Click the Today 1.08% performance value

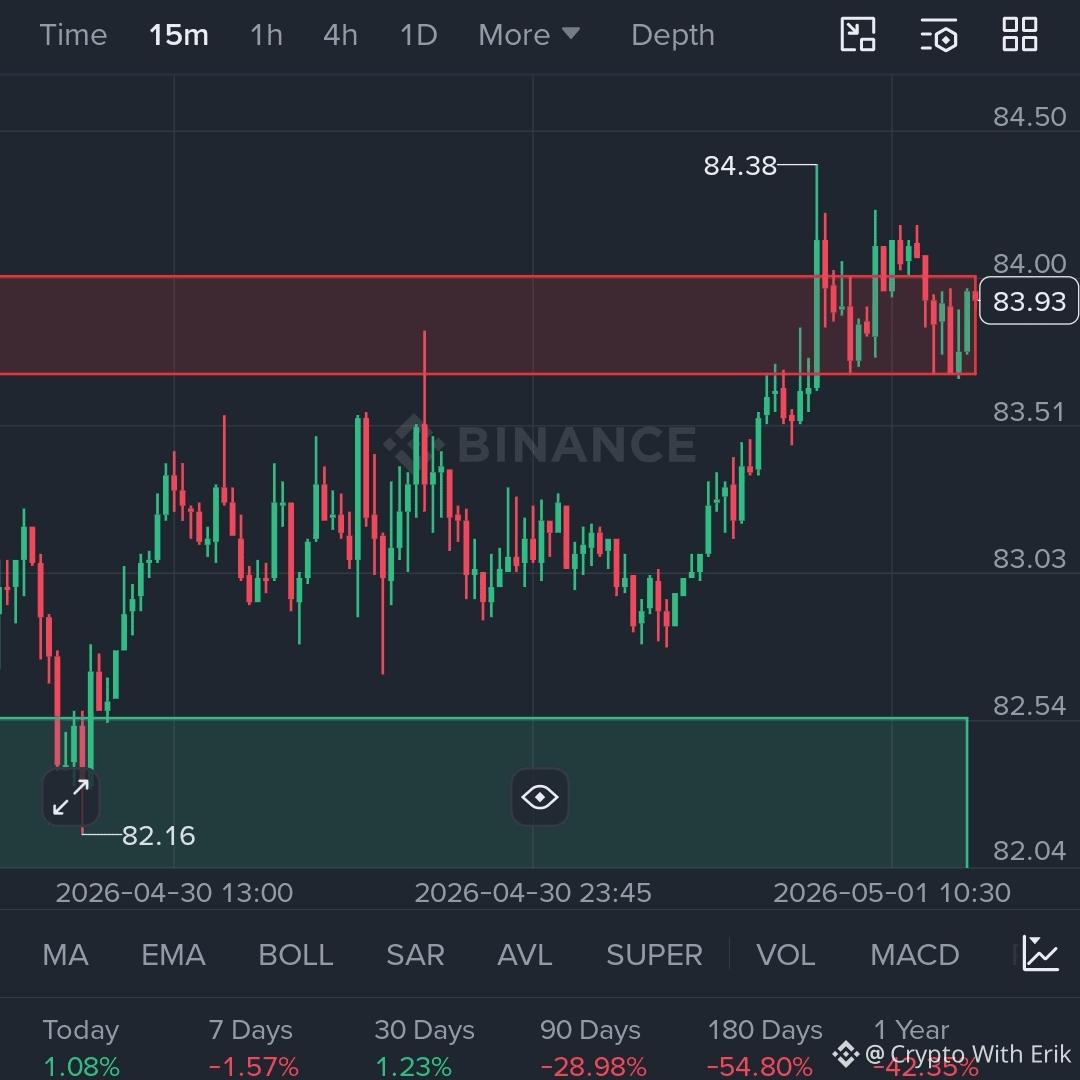pos(81,1066)
